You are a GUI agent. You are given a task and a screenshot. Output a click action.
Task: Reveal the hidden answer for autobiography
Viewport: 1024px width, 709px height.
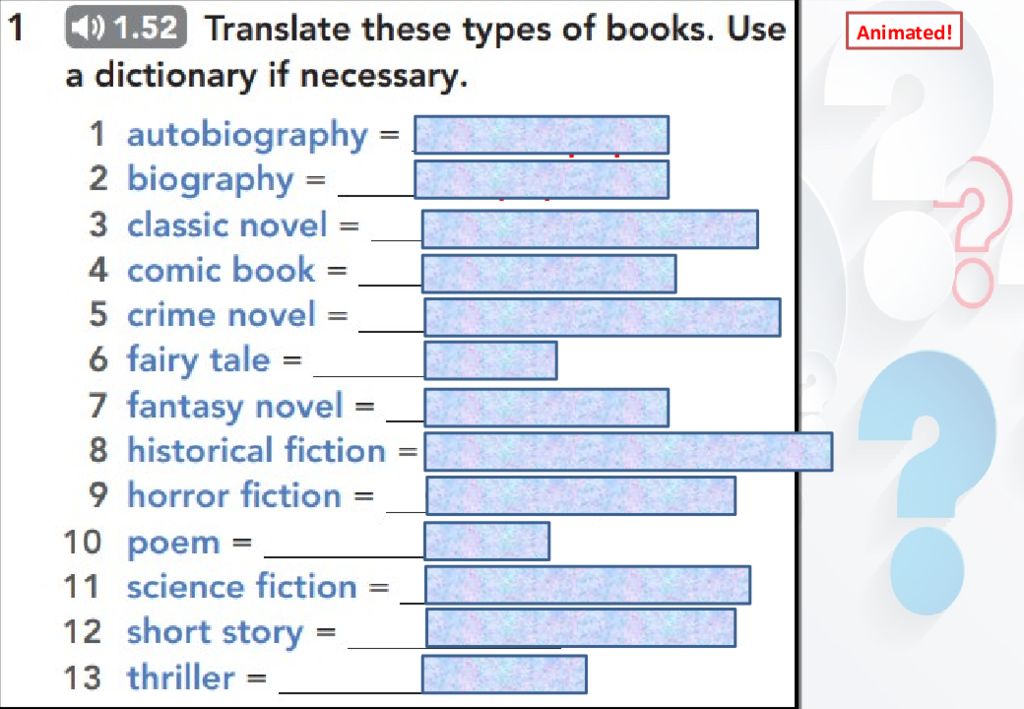[x=541, y=134]
